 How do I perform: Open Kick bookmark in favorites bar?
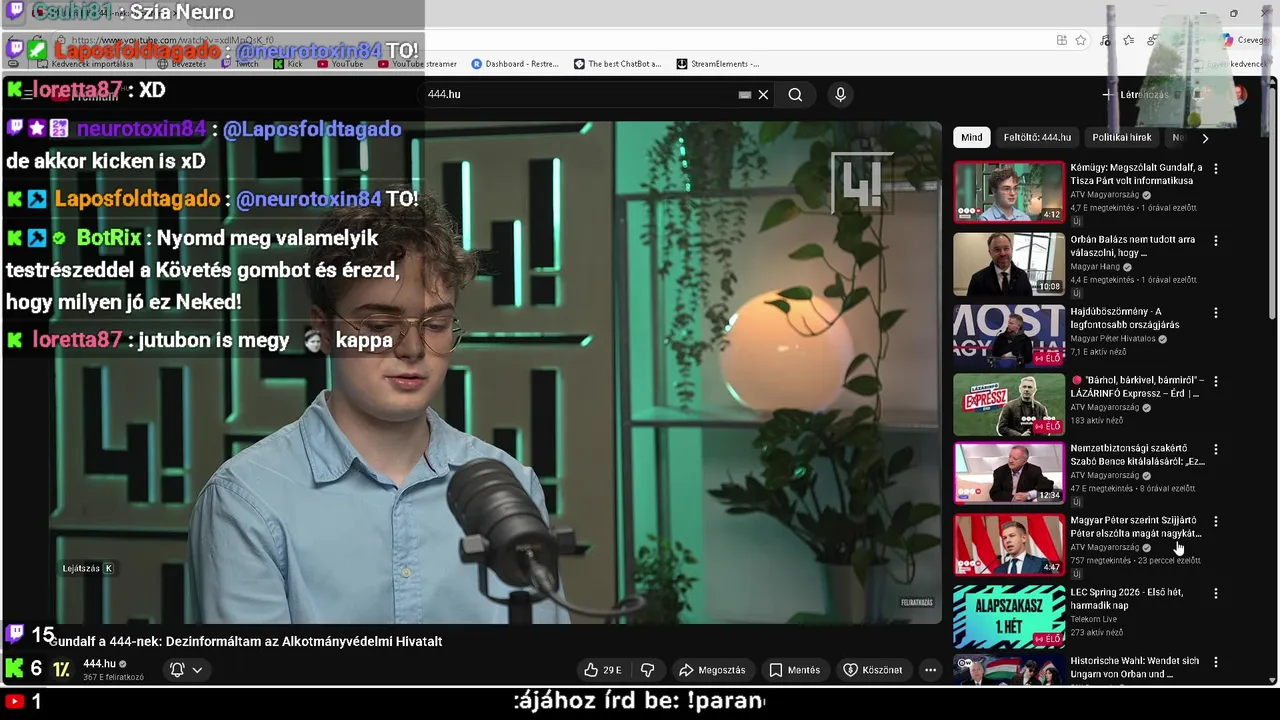[x=287, y=64]
